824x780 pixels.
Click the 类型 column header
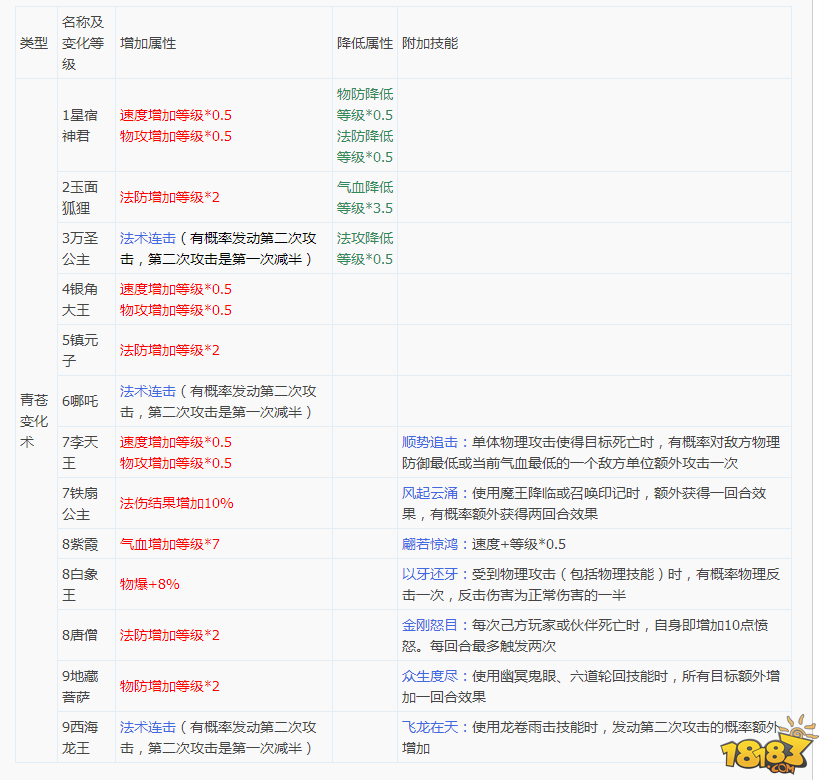click(x=33, y=44)
